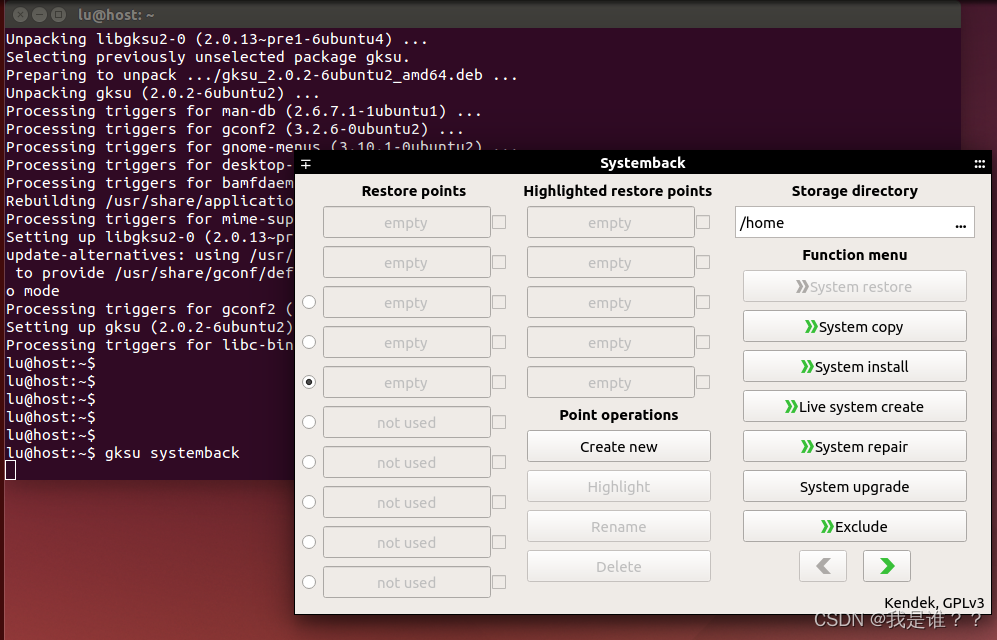Open the Exclude function
The width and height of the screenshot is (997, 640).
[x=855, y=527]
